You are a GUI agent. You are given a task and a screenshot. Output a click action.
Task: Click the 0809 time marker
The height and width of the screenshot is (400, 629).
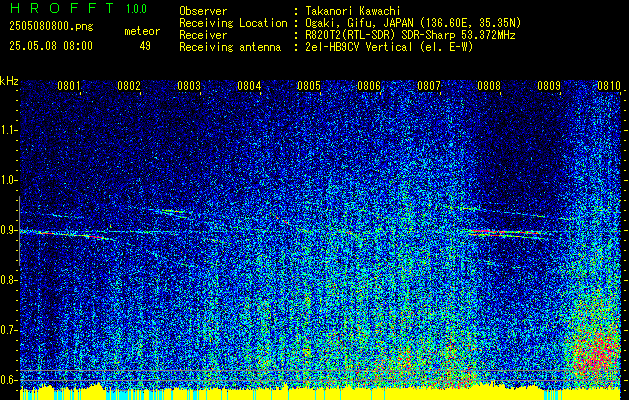[549, 86]
